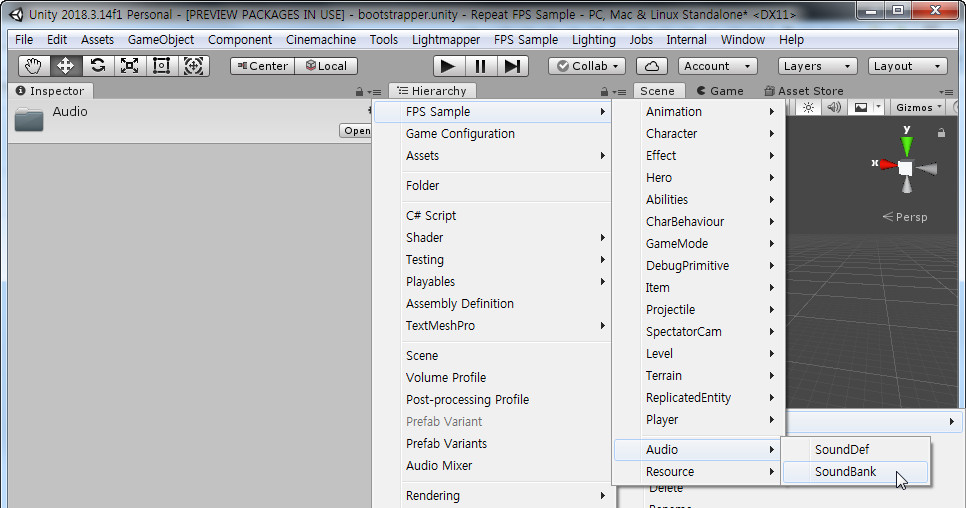The width and height of the screenshot is (966, 508).
Task: Toggle Persp projection label
Action: (905, 217)
